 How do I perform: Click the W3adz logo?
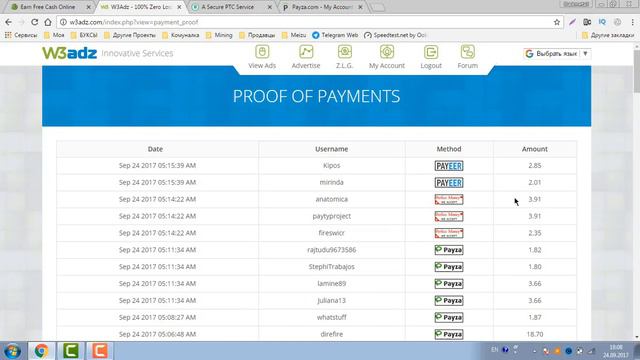(x=69, y=53)
